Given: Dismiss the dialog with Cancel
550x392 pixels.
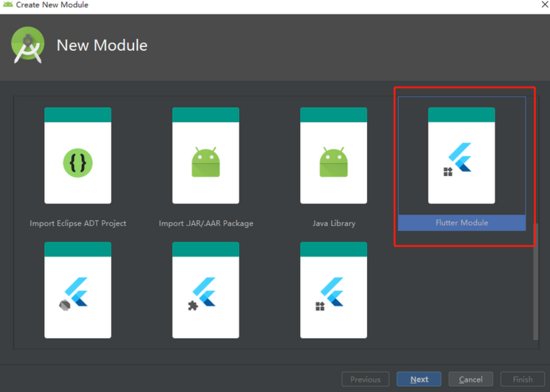Looking at the screenshot, I should tap(471, 379).
